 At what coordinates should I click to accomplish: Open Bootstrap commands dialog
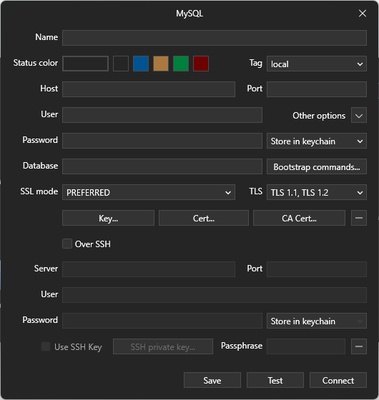(x=317, y=167)
